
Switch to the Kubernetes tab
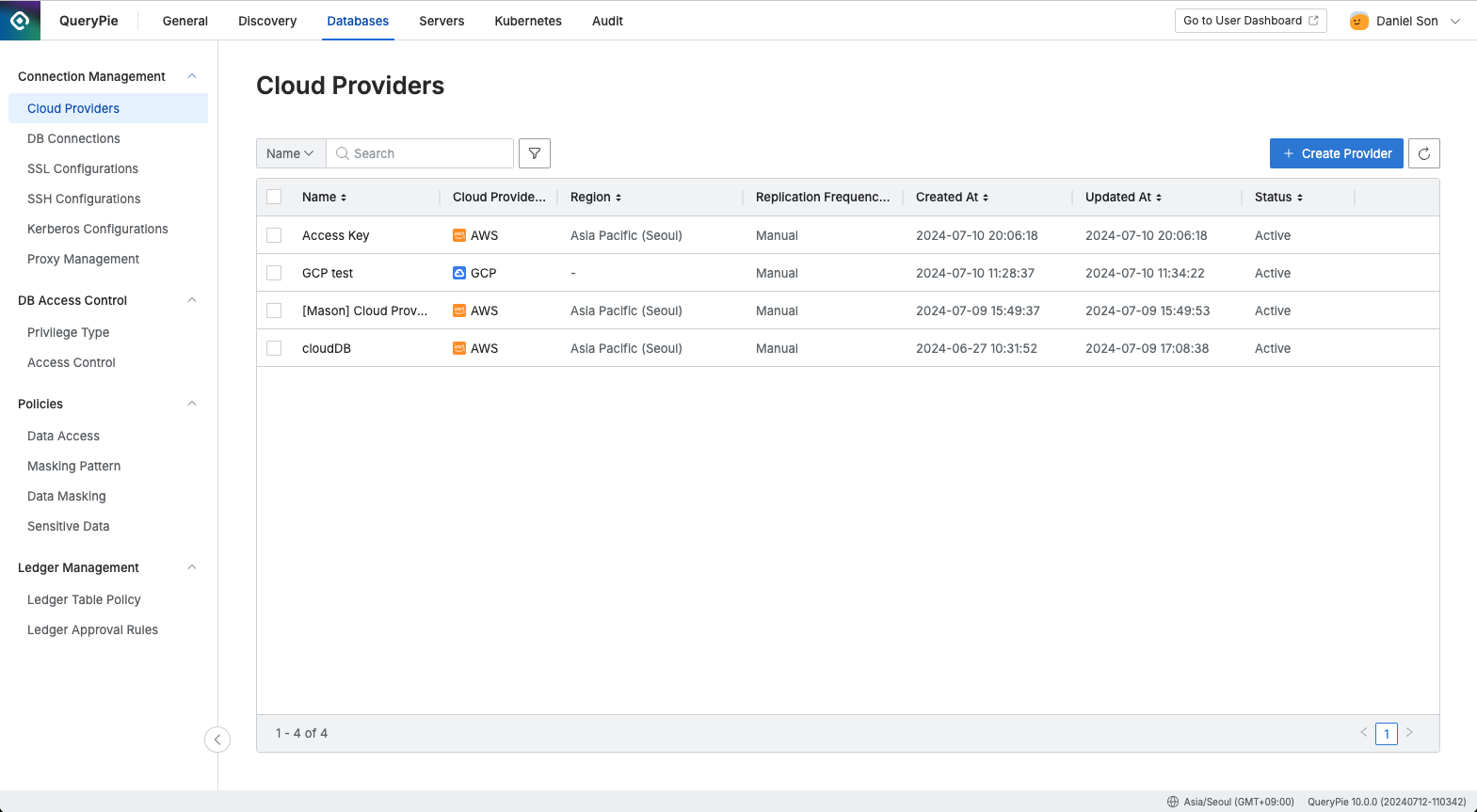click(x=528, y=21)
